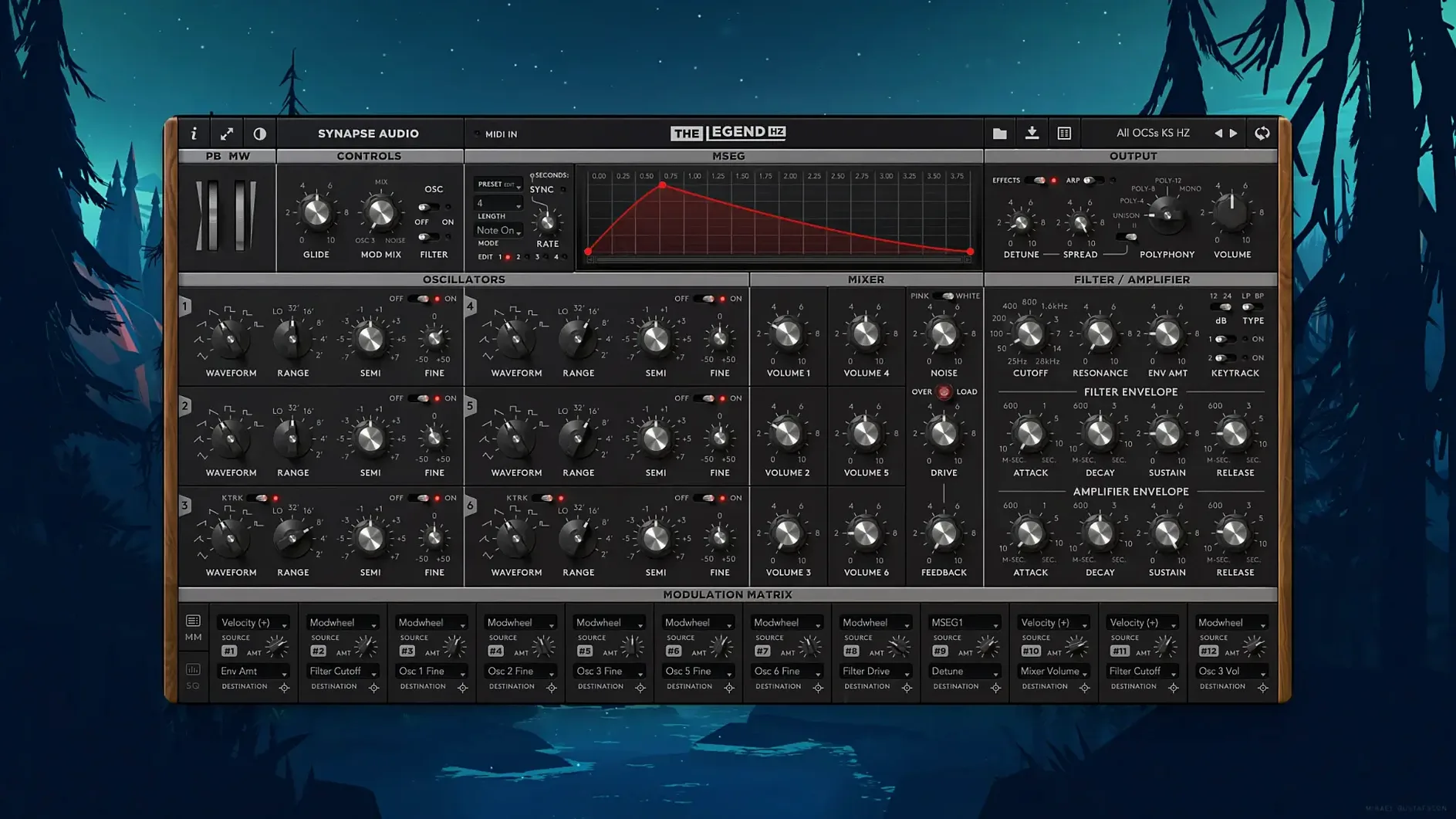Open slot #9 MSEG1 source dropdown

coord(964,623)
